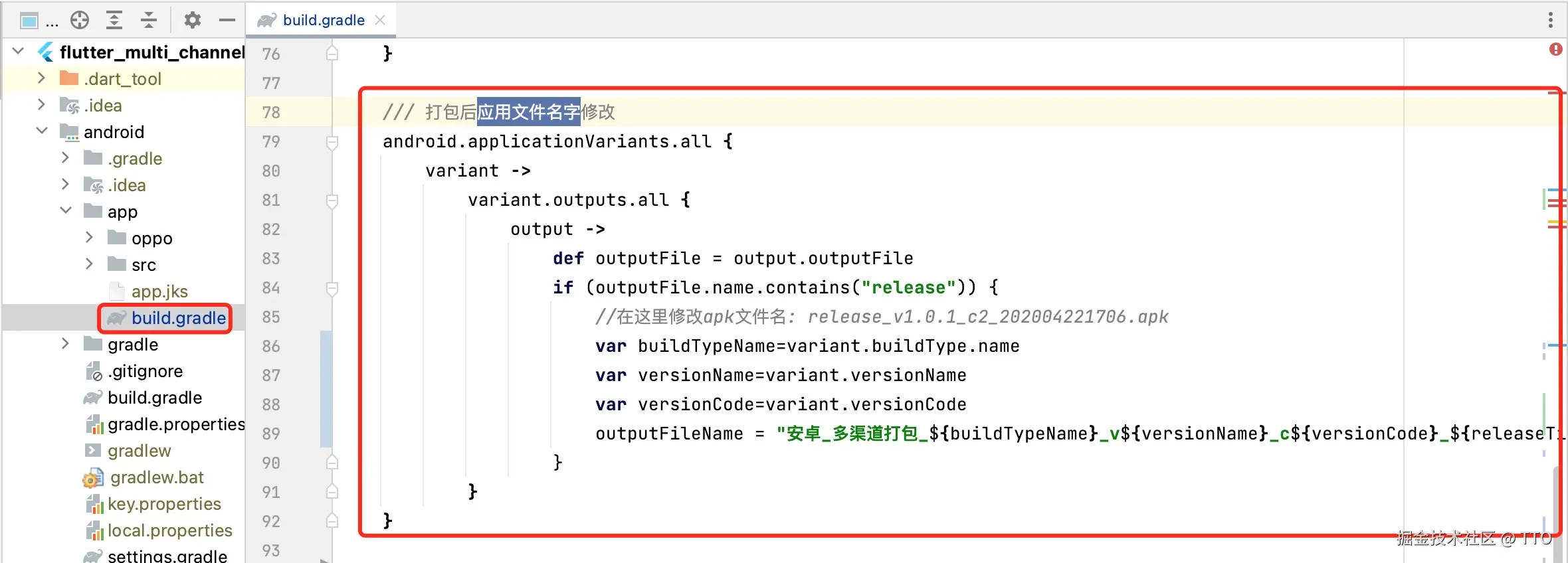Select the gradle folder in tree
The height and width of the screenshot is (563, 1568).
133,345
